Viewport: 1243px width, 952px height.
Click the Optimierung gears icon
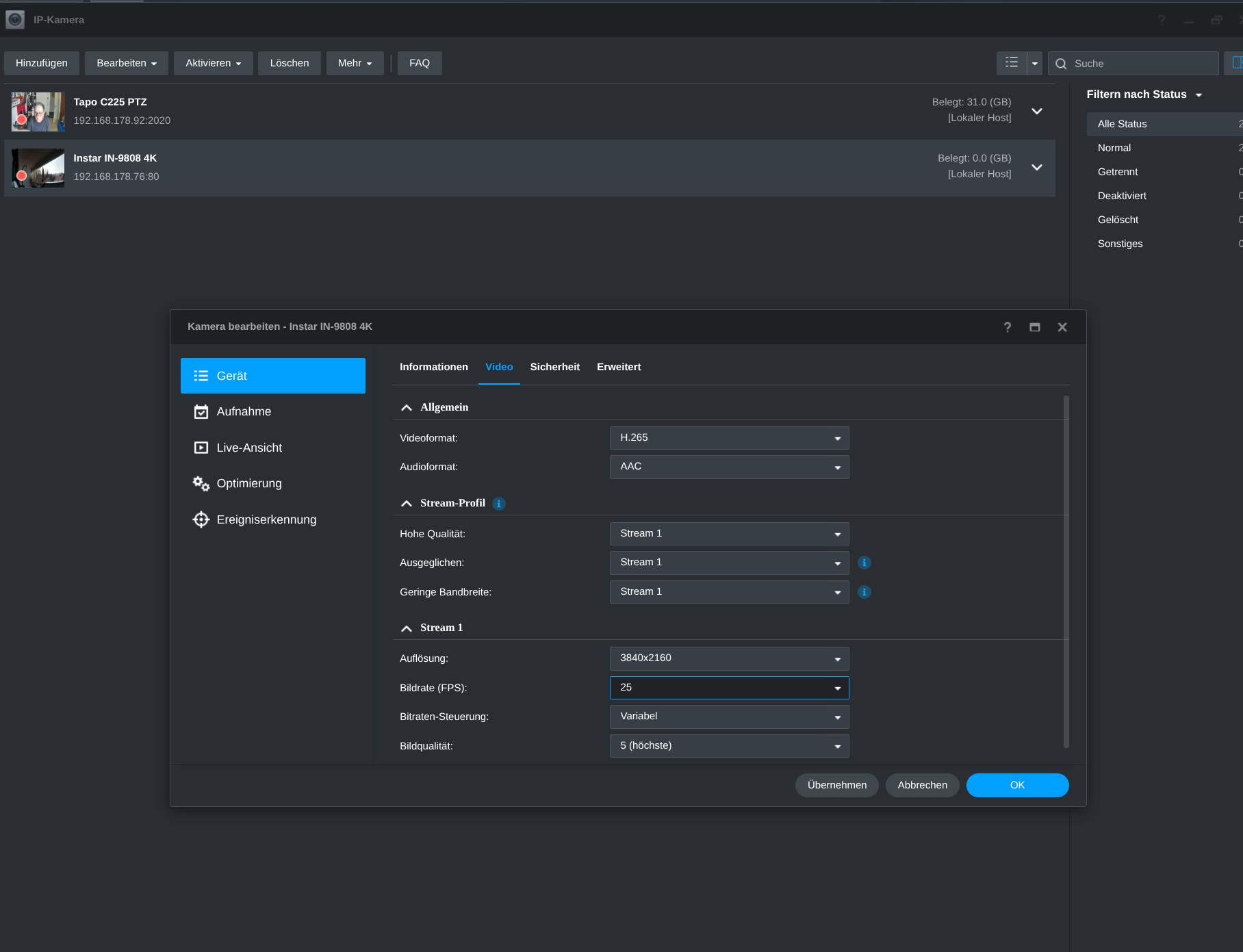click(x=201, y=484)
